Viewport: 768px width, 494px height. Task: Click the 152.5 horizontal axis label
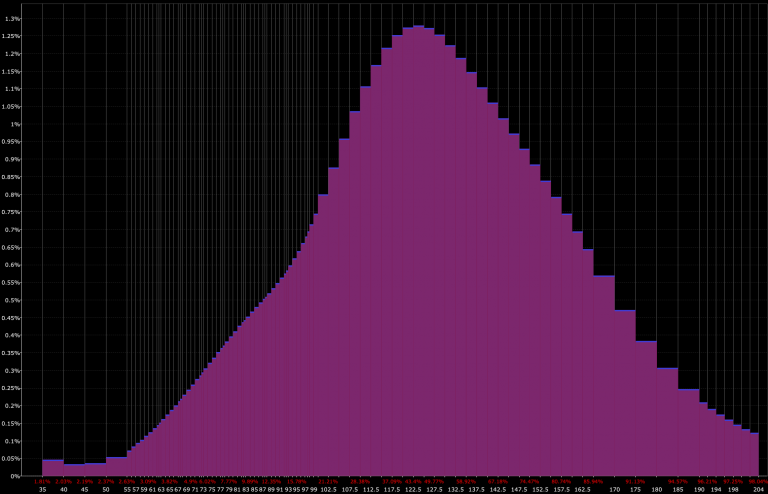(x=540, y=490)
